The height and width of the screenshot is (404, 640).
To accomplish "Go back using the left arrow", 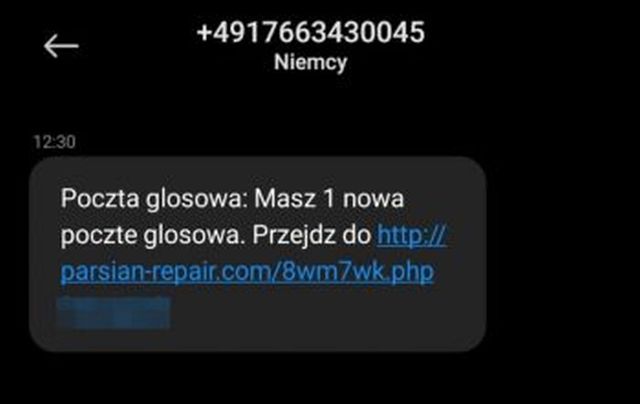I will tap(61, 46).
